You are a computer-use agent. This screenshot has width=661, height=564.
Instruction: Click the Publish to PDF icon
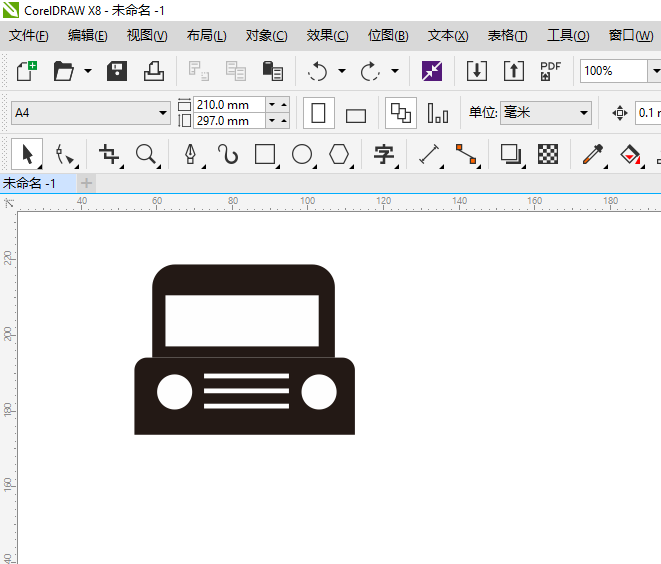(550, 71)
